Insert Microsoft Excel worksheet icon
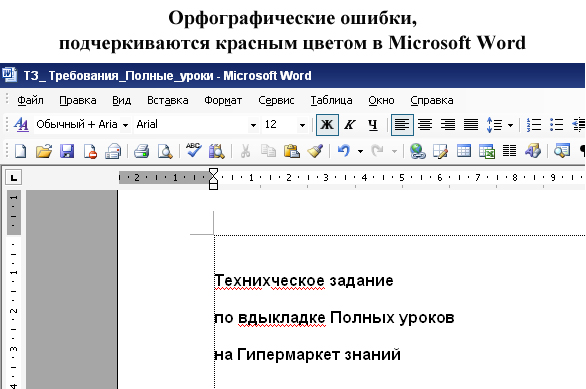The image size is (586, 389). (487, 151)
